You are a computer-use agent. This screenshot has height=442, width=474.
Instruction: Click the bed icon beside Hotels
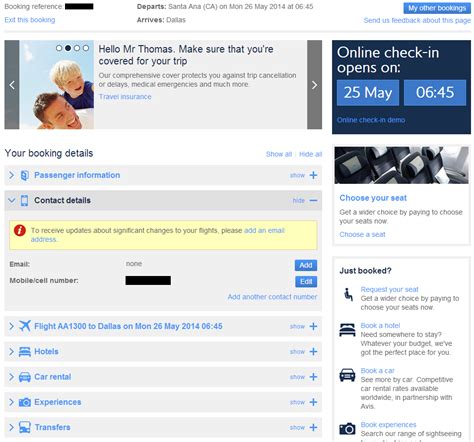click(25, 352)
